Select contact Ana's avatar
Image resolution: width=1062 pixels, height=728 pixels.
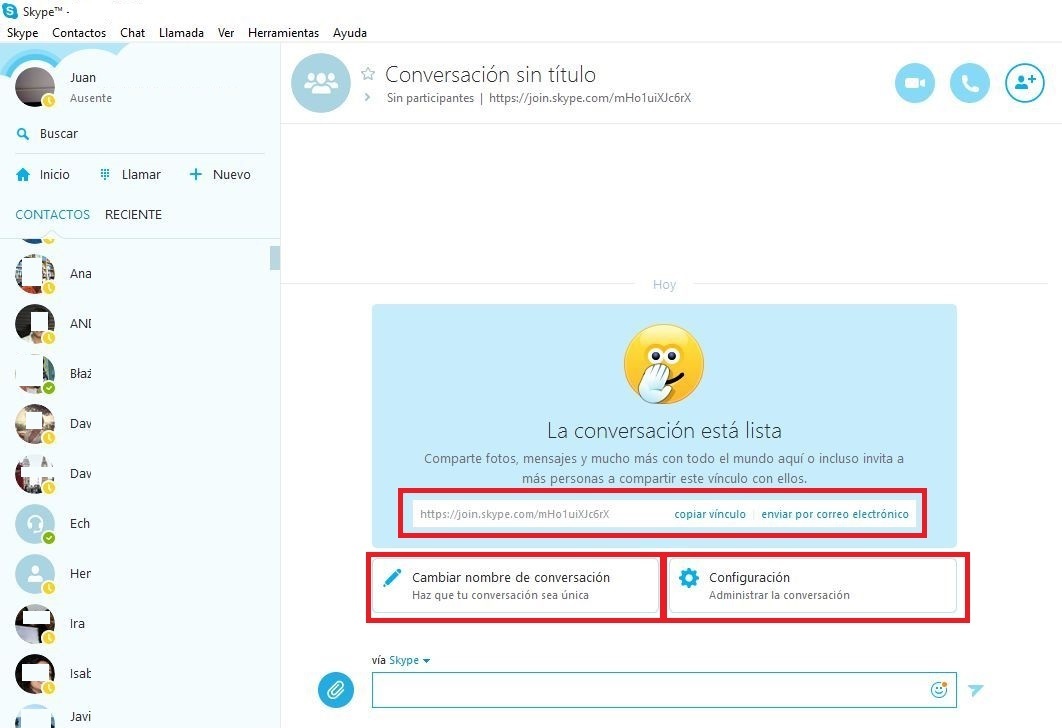[35, 274]
